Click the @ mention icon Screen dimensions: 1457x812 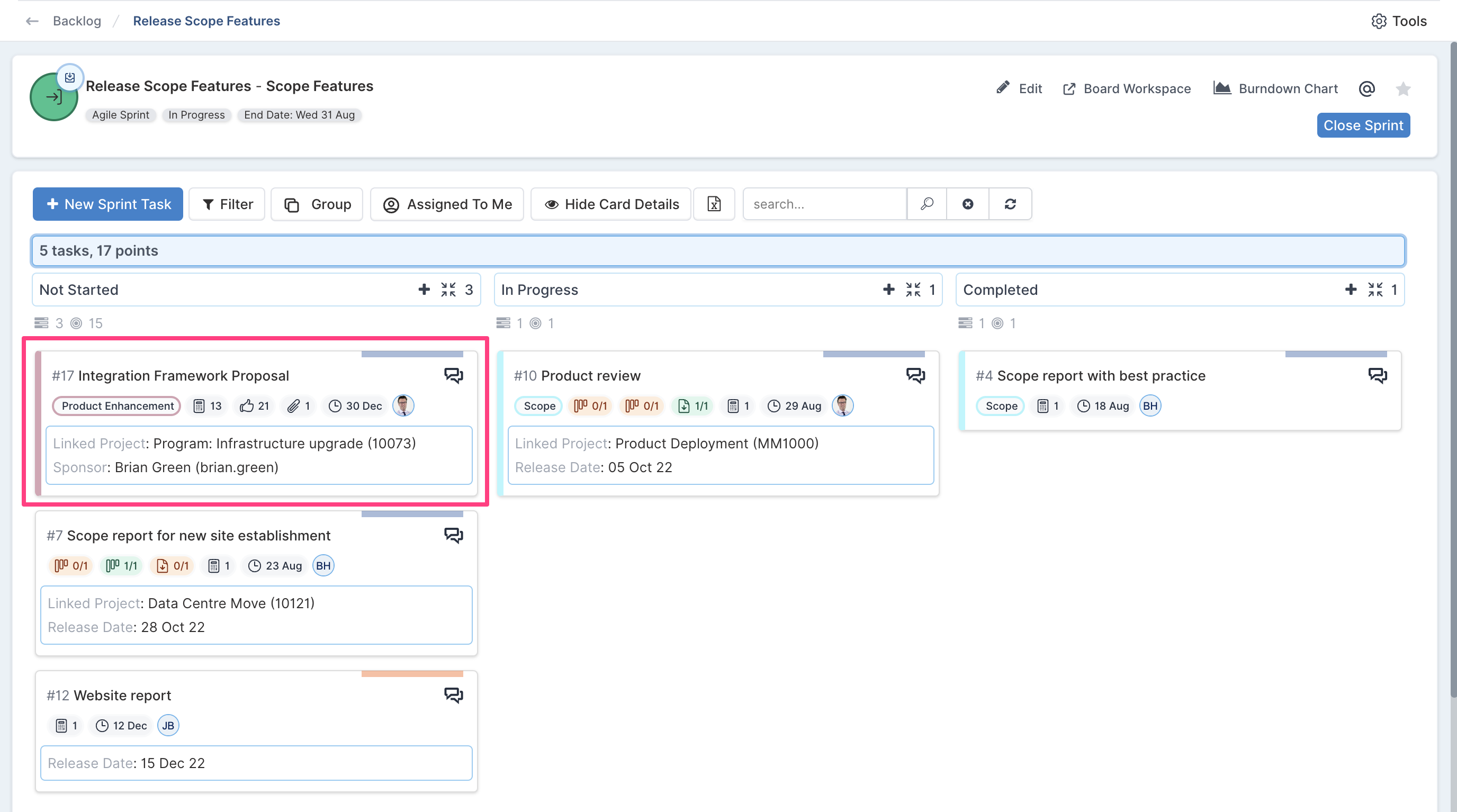point(1366,89)
